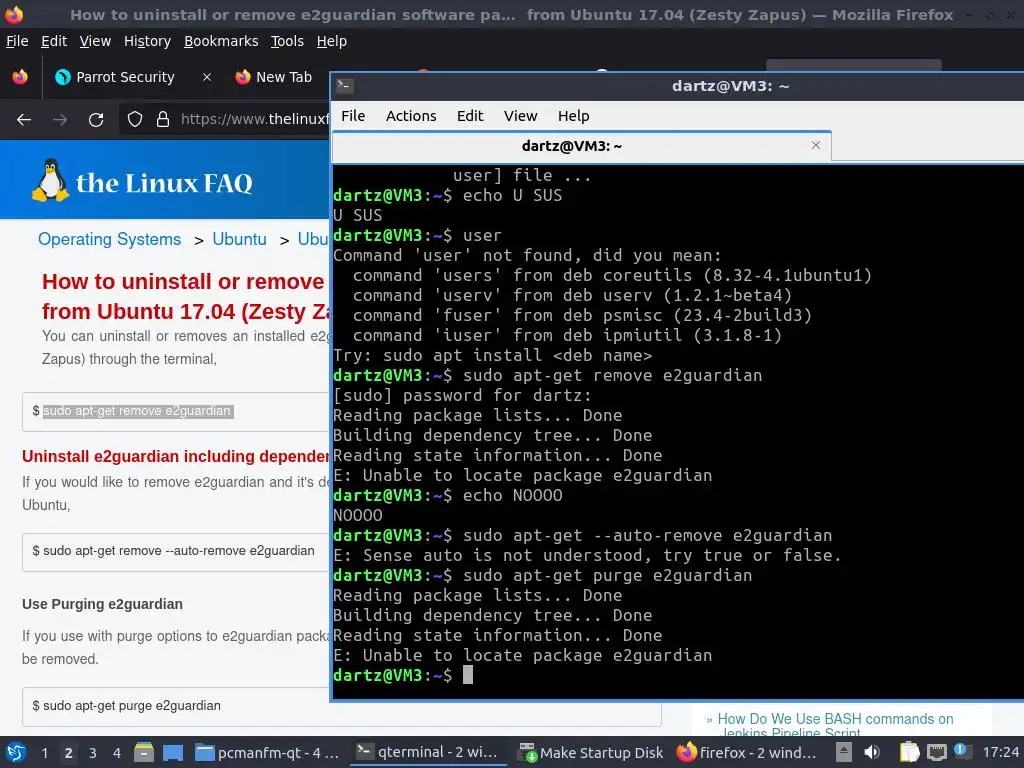
Task: Click the tracking protection shield icon
Action: [x=135, y=120]
